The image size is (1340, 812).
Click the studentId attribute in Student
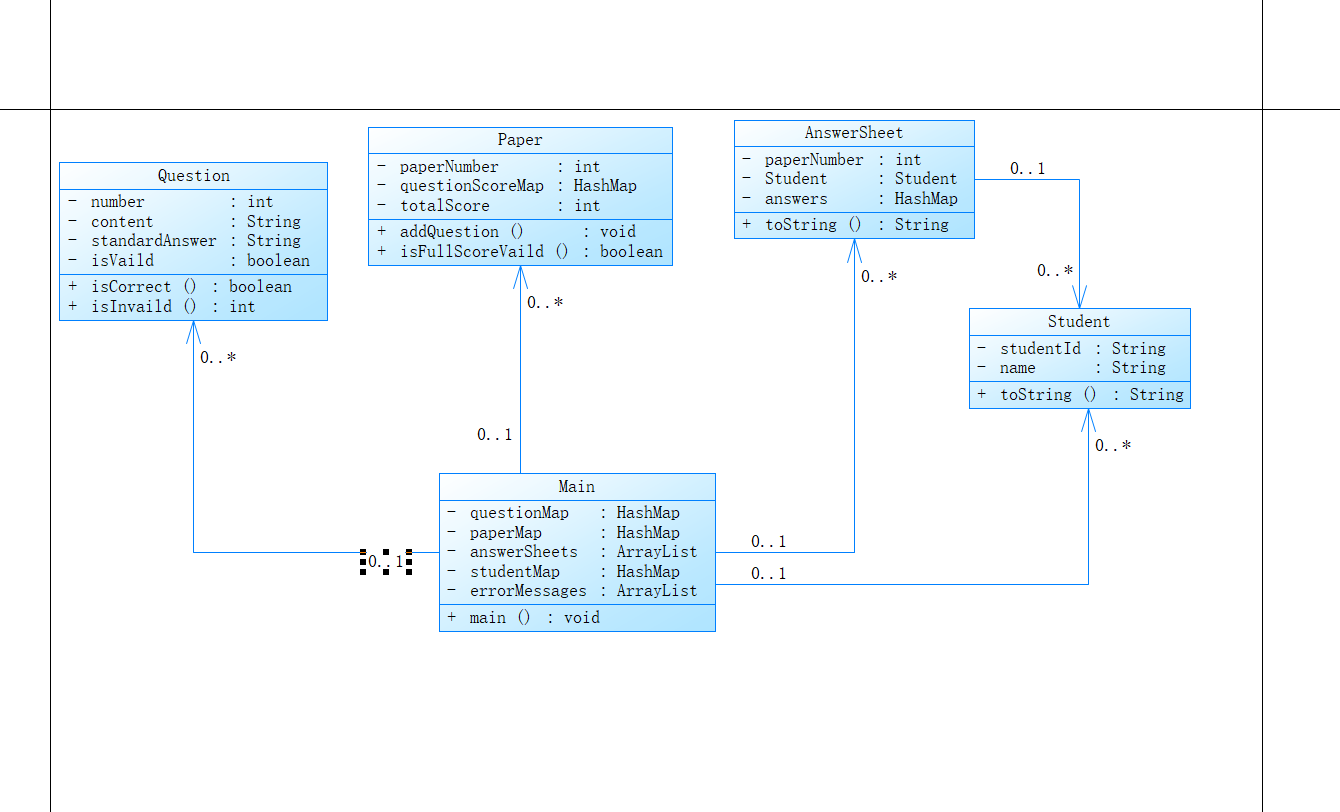click(1079, 349)
